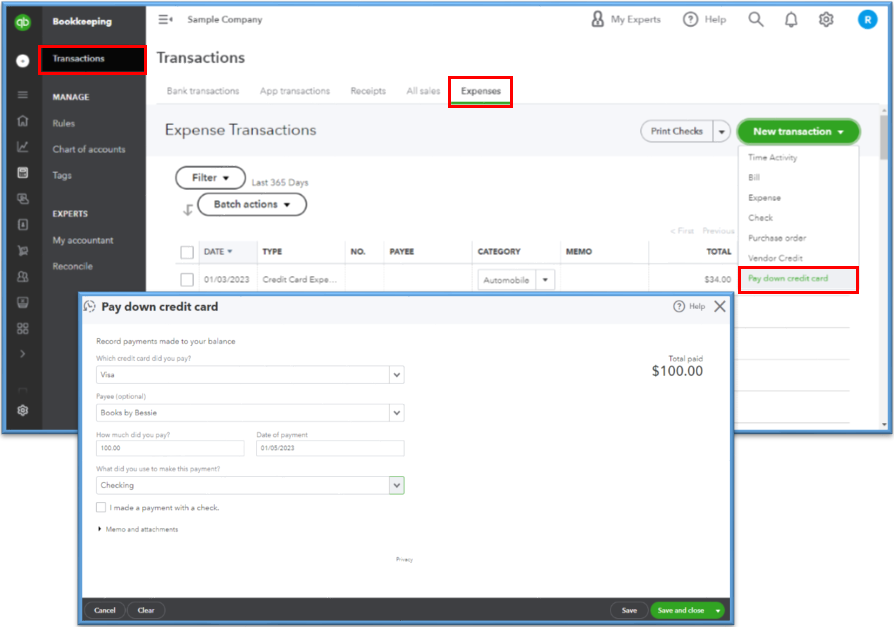Click the QuickBooks logo icon

pyautogui.click(x=22, y=22)
